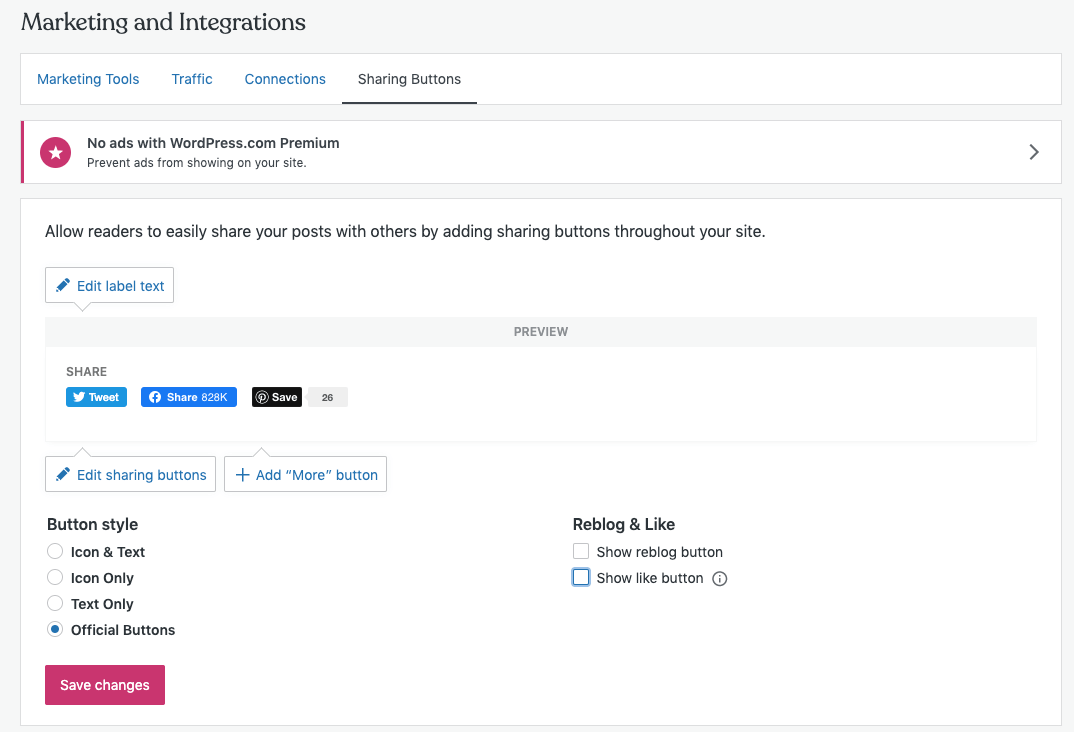Click Edit label text button
1074x732 pixels.
(110, 286)
